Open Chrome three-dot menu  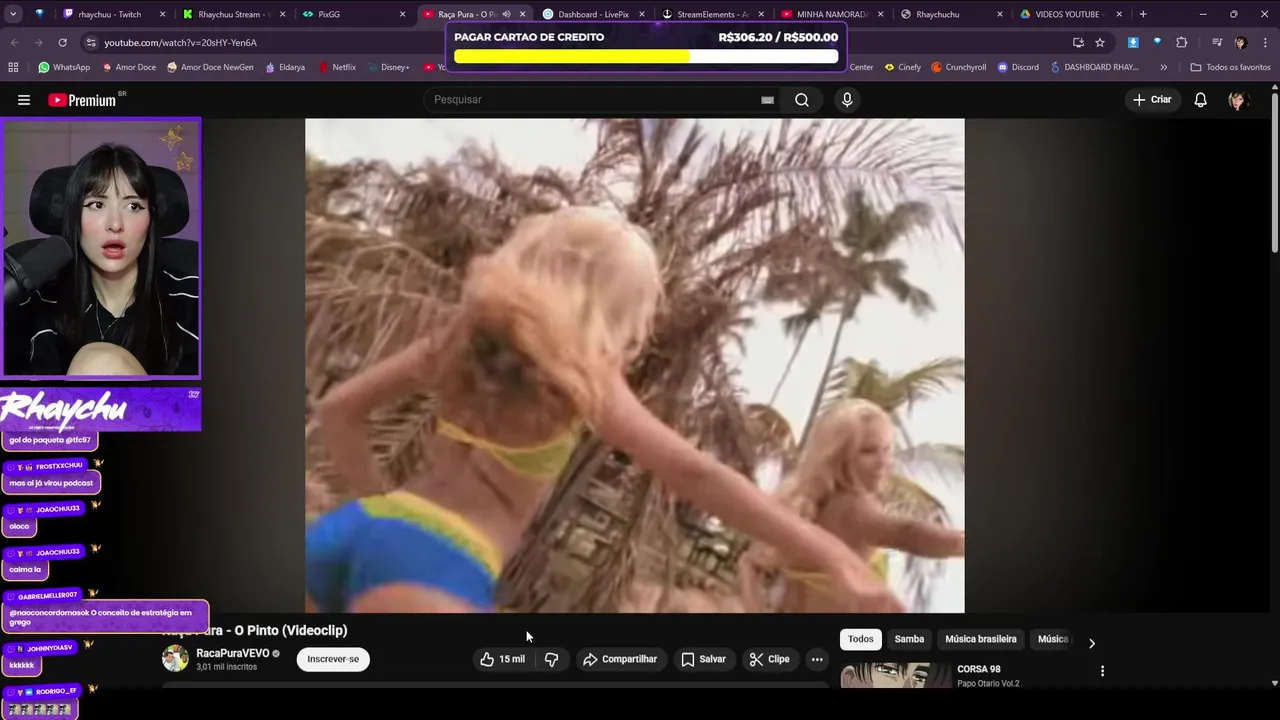pyautogui.click(x=1265, y=42)
